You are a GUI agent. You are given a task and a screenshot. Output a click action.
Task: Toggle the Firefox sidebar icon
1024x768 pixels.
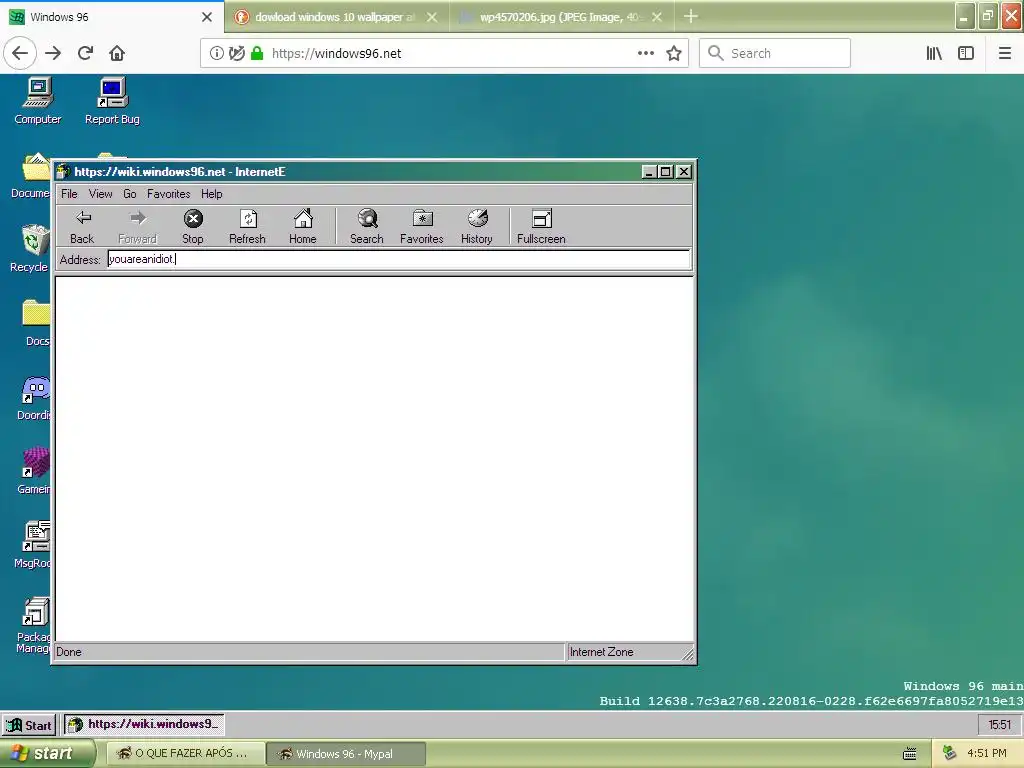click(966, 54)
